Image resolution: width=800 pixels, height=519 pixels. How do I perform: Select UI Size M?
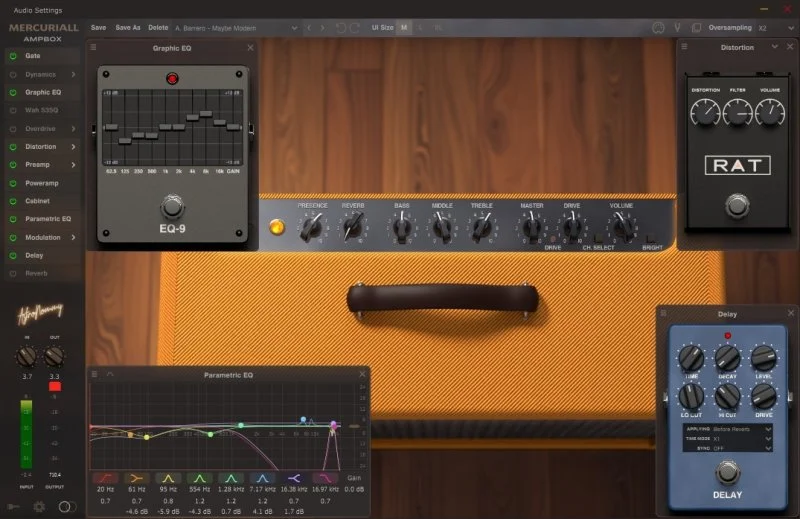[404, 28]
